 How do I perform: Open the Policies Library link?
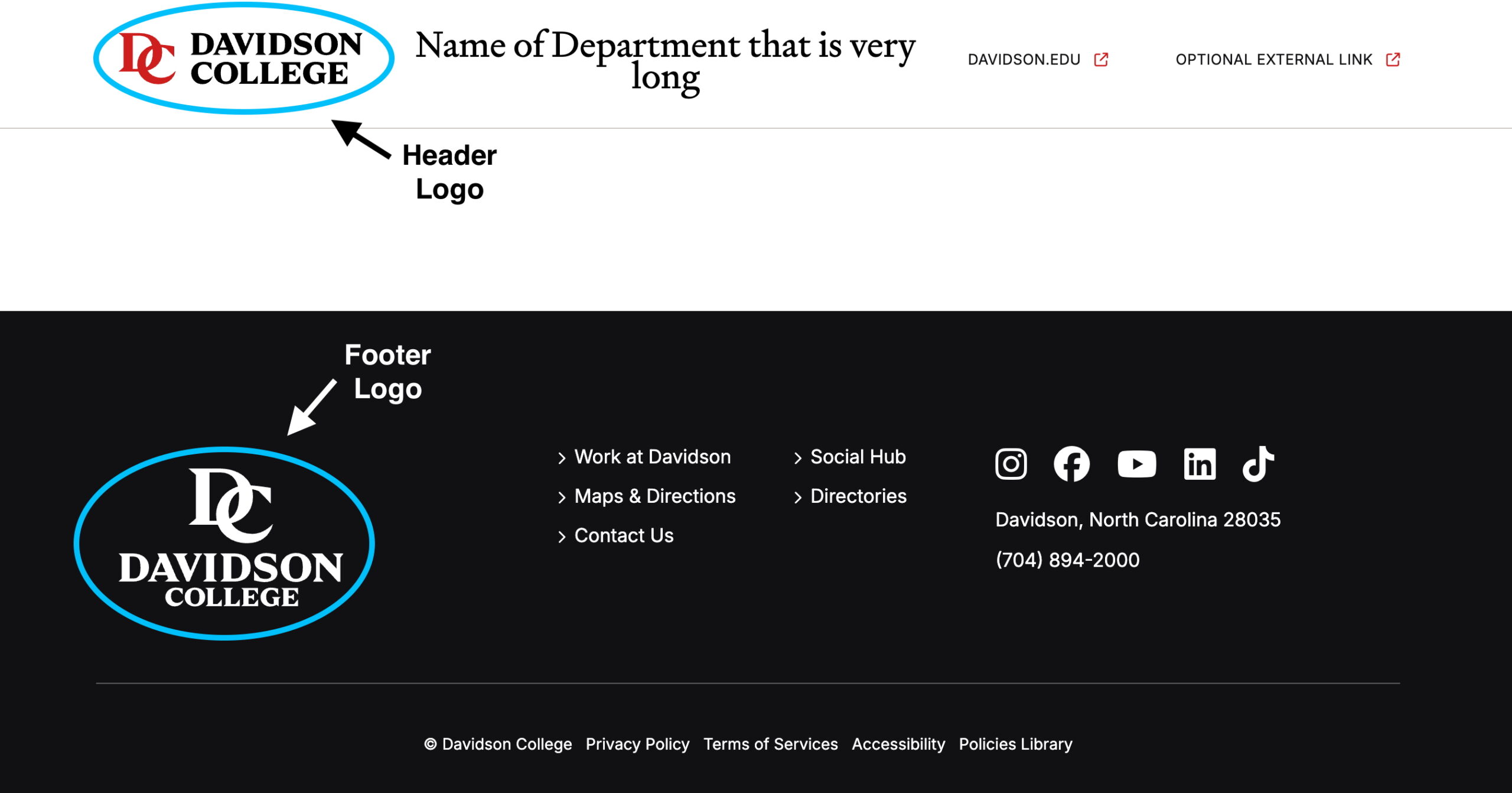coord(1015,744)
